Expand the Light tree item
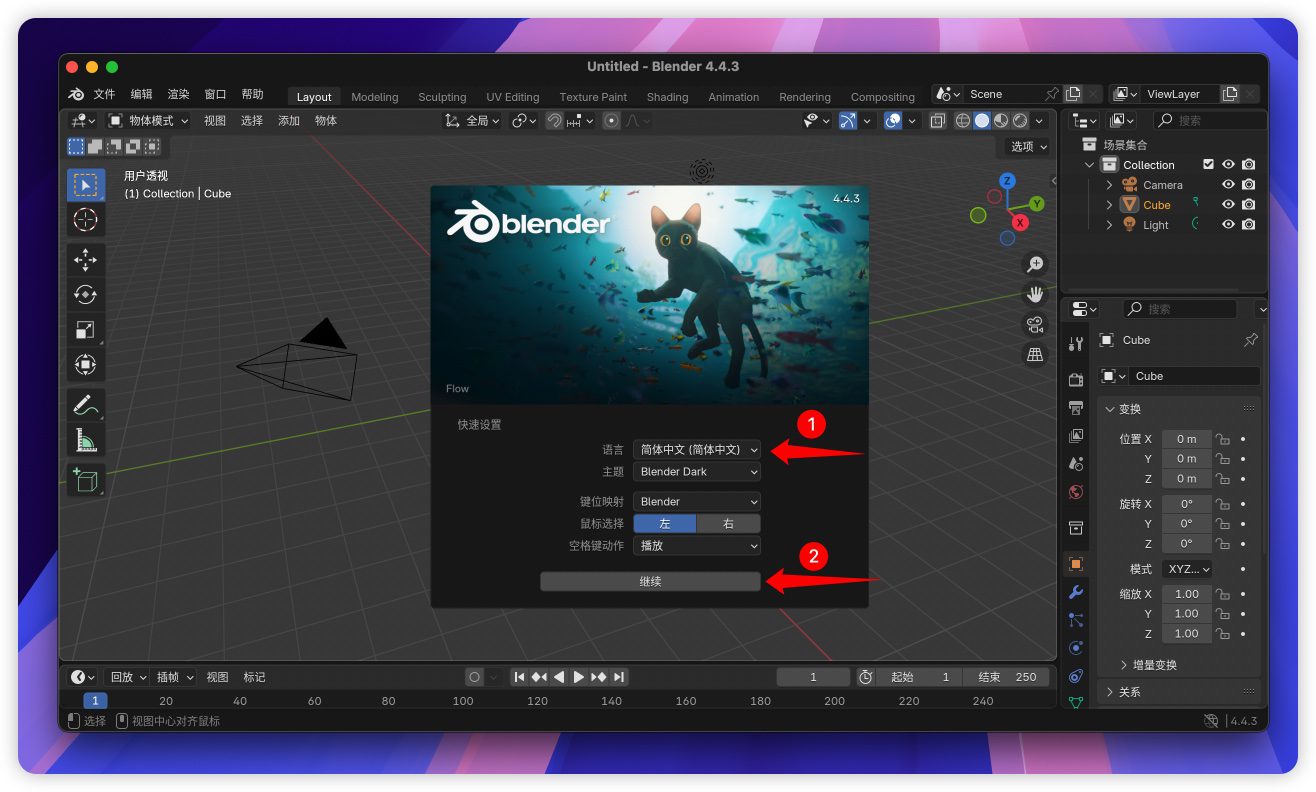This screenshot has height=792, width=1316. tap(1109, 225)
